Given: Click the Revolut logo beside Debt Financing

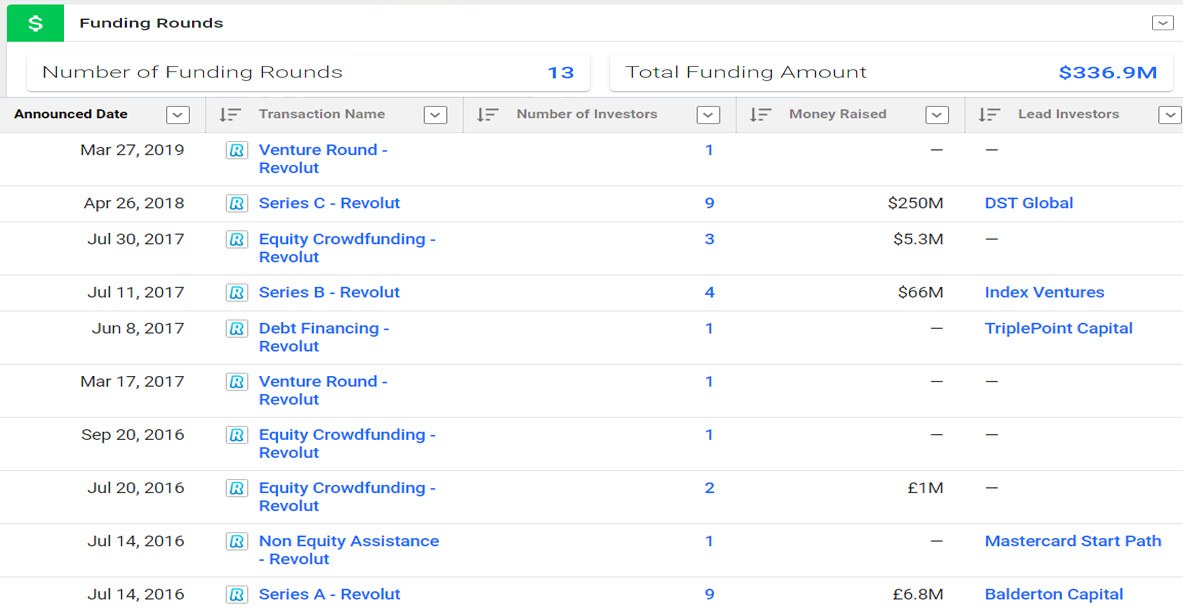Looking at the screenshot, I should (x=237, y=328).
